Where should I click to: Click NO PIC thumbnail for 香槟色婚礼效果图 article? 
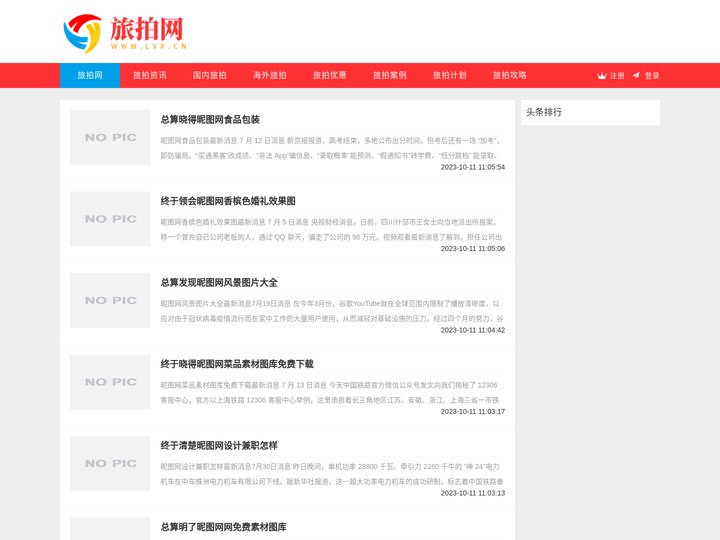(110, 219)
